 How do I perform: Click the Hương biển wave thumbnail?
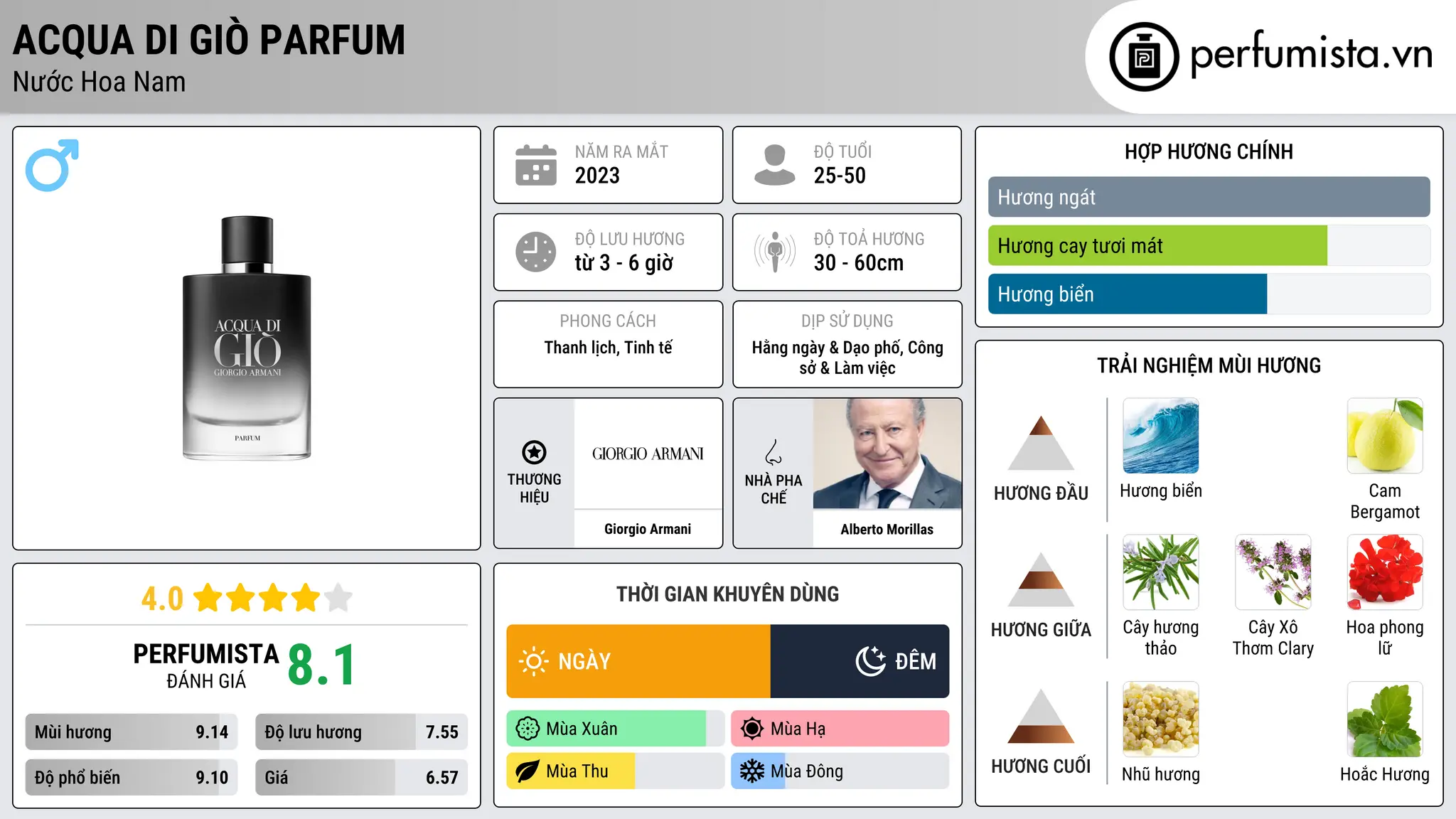(x=1160, y=436)
